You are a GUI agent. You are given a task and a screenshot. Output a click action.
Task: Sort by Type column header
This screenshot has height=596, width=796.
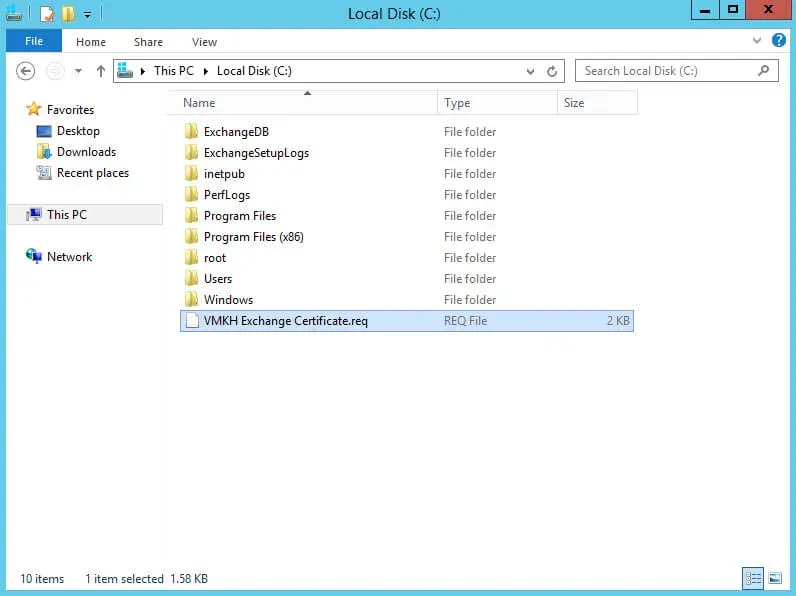click(498, 103)
